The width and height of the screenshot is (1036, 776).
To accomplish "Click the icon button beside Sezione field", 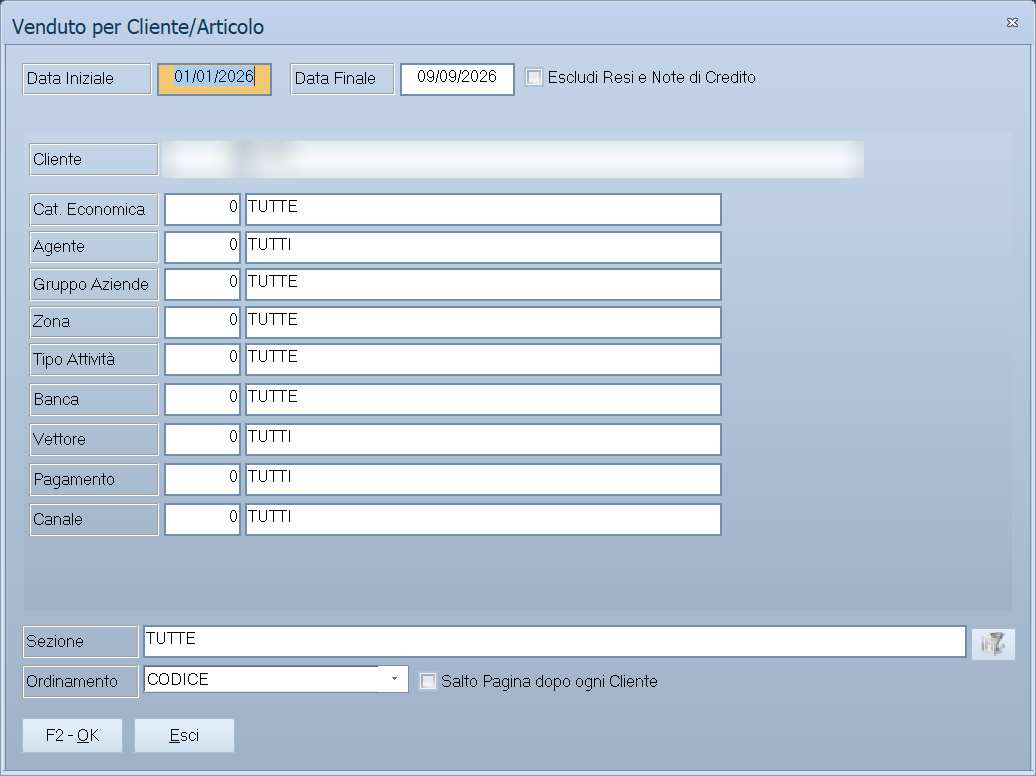I will coord(992,643).
